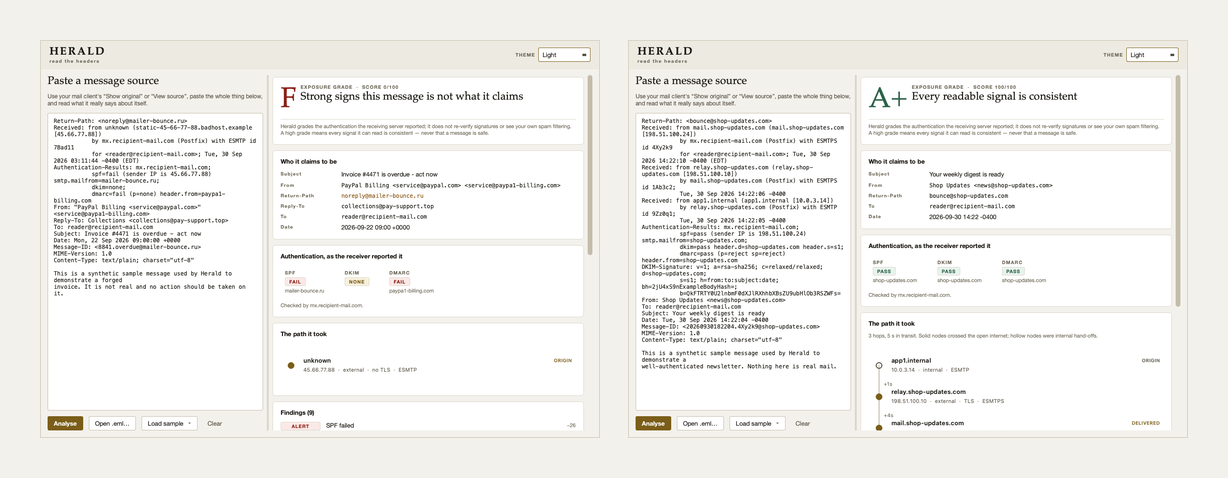Click the DKIM PASS badge
Image resolution: width=1228 pixels, height=478 pixels.
tap(948, 271)
